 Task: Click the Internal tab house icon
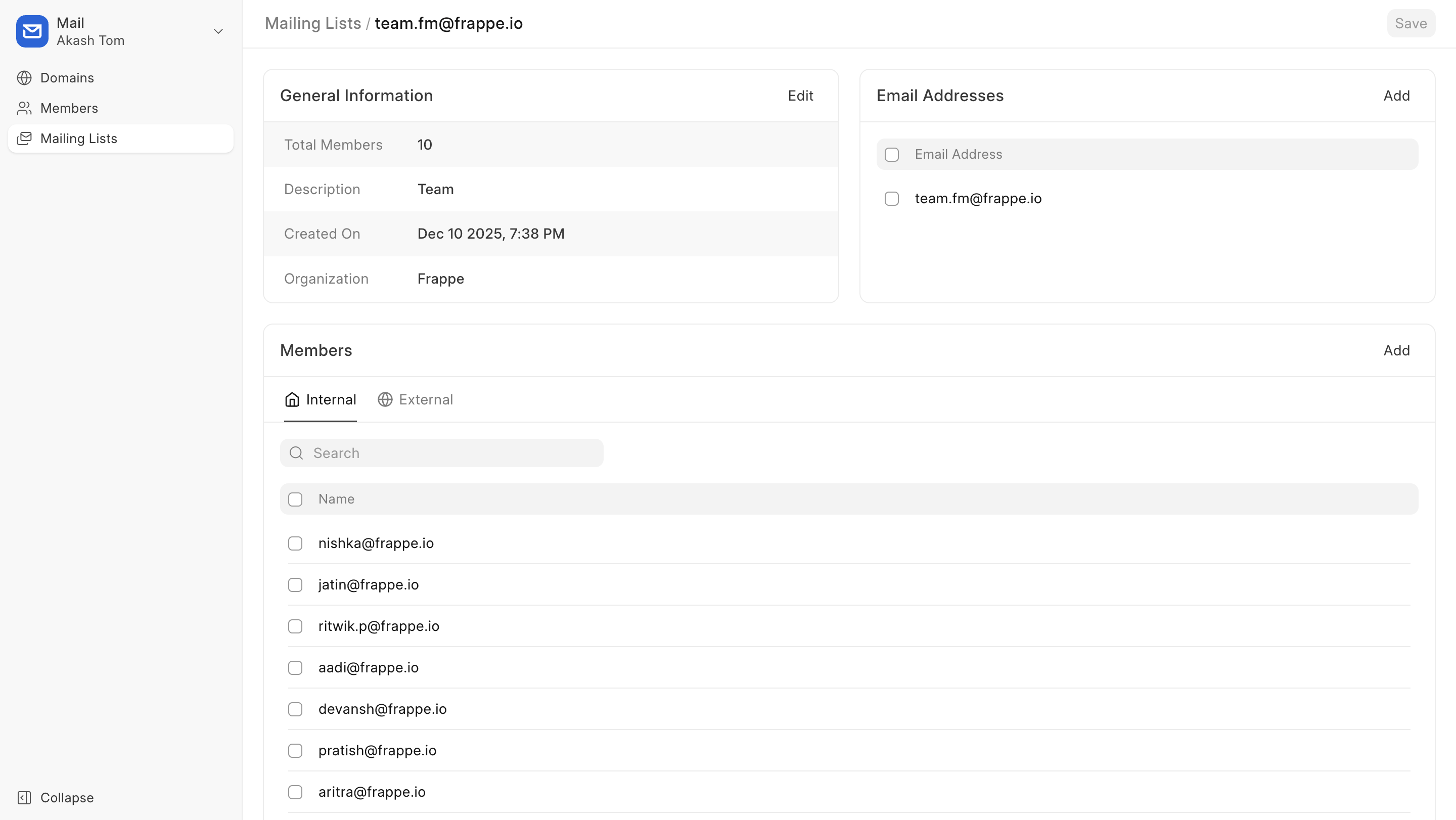tap(292, 399)
